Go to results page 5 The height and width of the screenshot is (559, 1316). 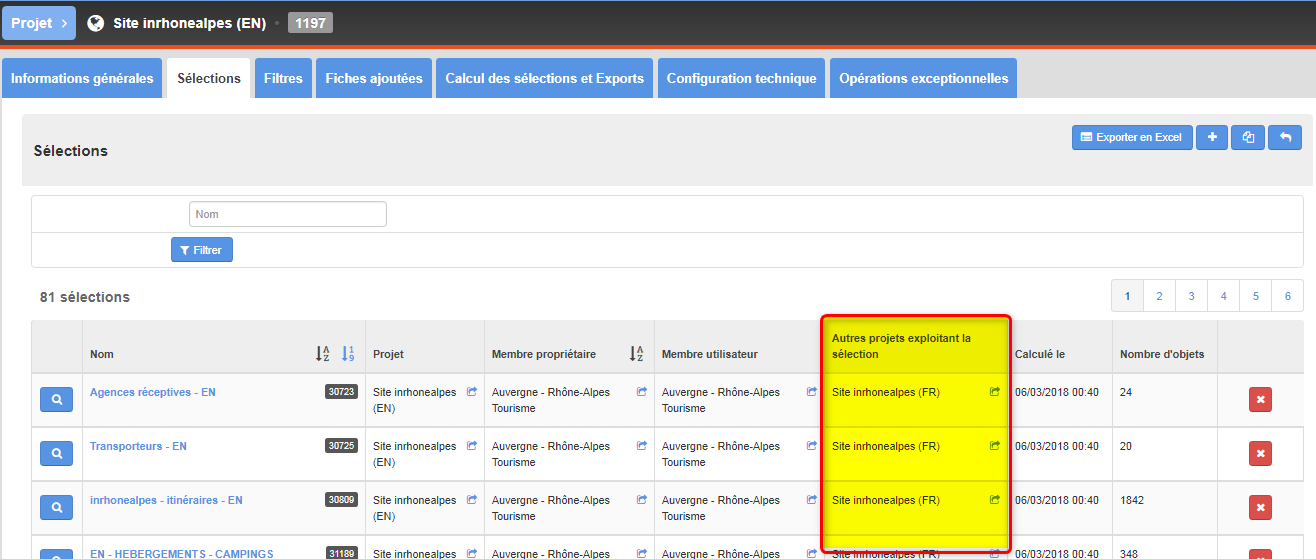pyautogui.click(x=1256, y=296)
